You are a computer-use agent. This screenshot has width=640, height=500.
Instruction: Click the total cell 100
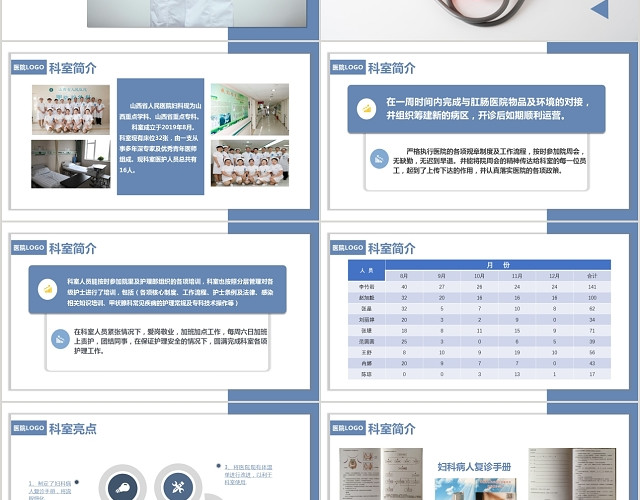[592, 298]
